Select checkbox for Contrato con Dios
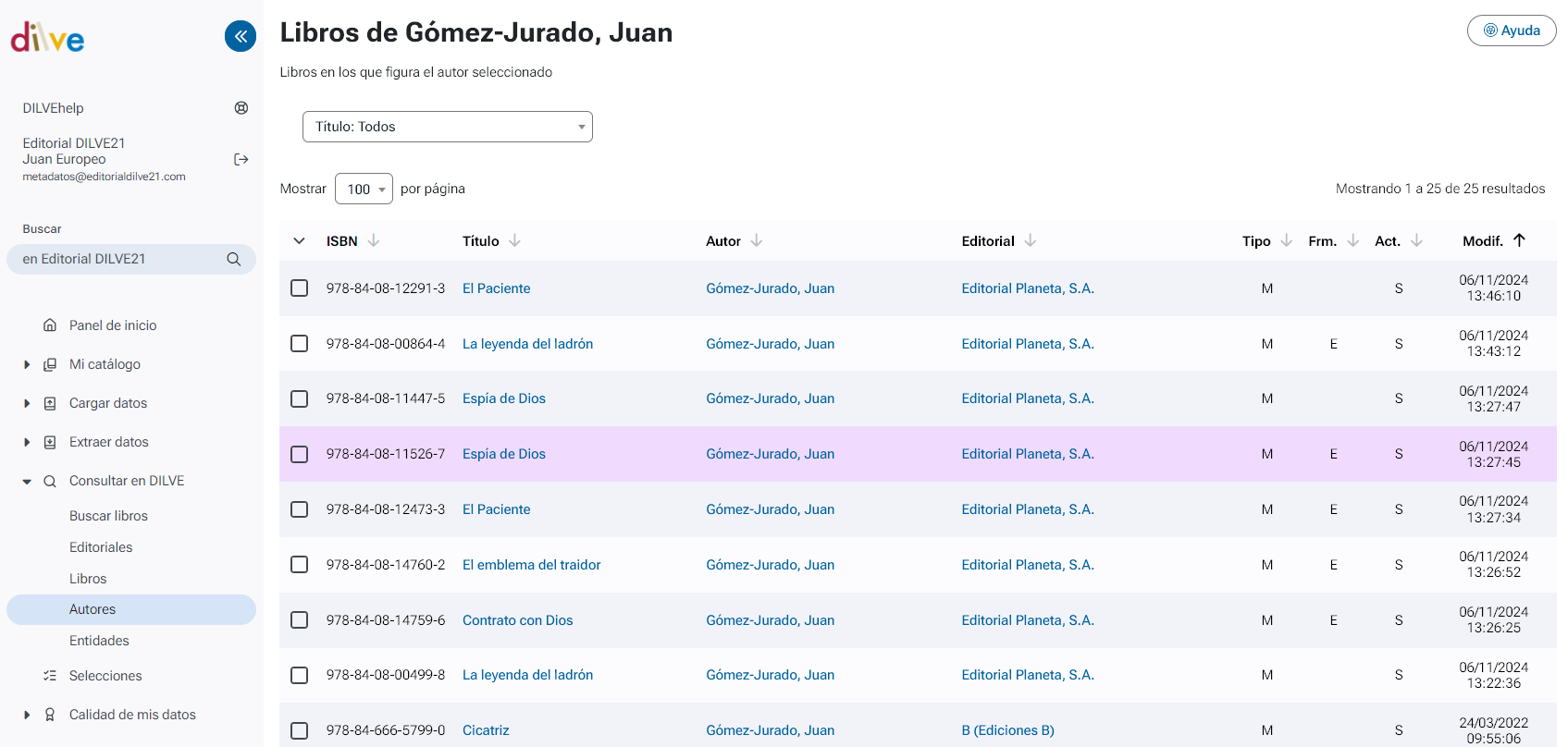Viewport: 1568px width, 747px height. coord(300,620)
